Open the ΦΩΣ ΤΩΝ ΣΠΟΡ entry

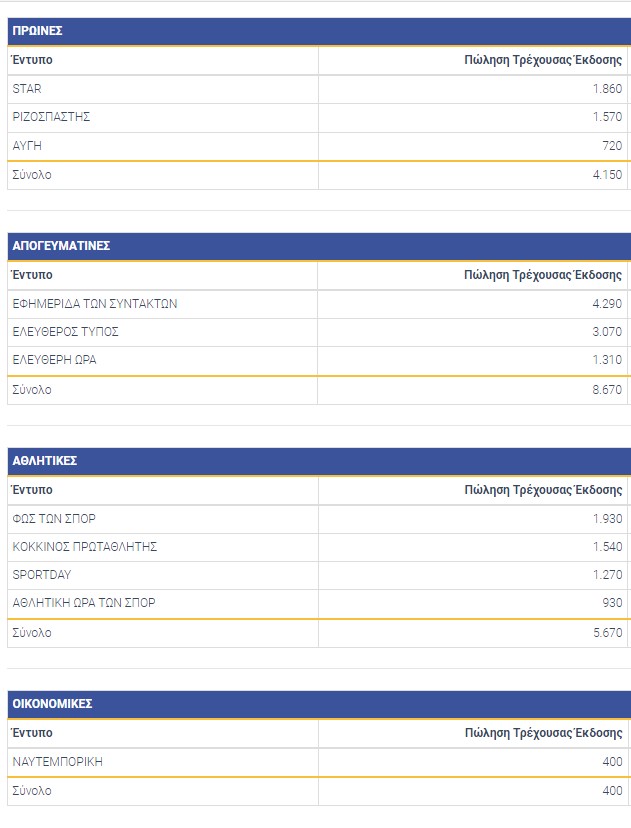(x=54, y=519)
